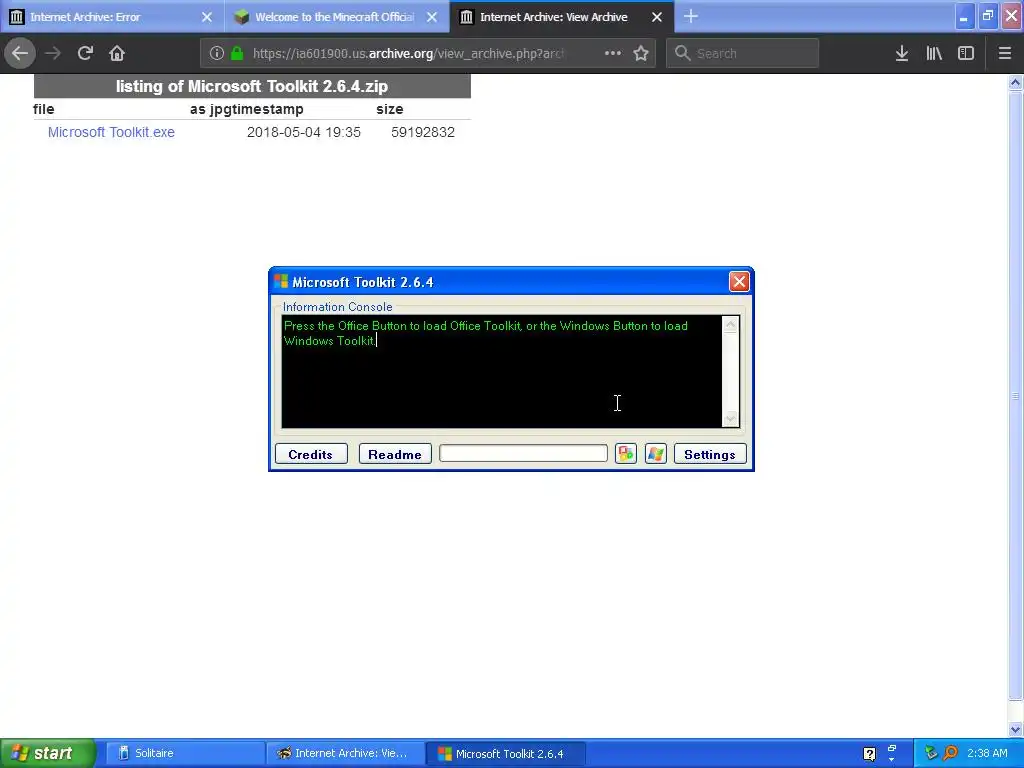Open a new browser tab
The height and width of the screenshot is (768, 1024).
tap(691, 16)
